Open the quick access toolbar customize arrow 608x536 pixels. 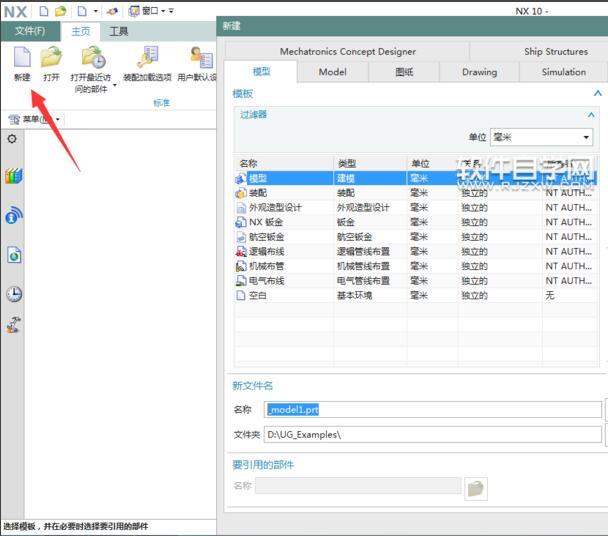click(x=171, y=11)
